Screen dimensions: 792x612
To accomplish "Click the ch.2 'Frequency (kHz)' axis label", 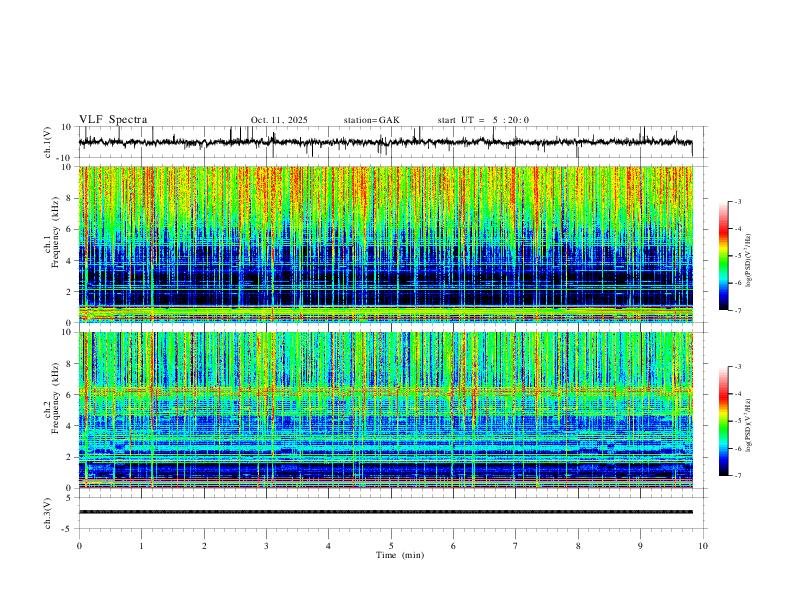I will click(x=55, y=398).
